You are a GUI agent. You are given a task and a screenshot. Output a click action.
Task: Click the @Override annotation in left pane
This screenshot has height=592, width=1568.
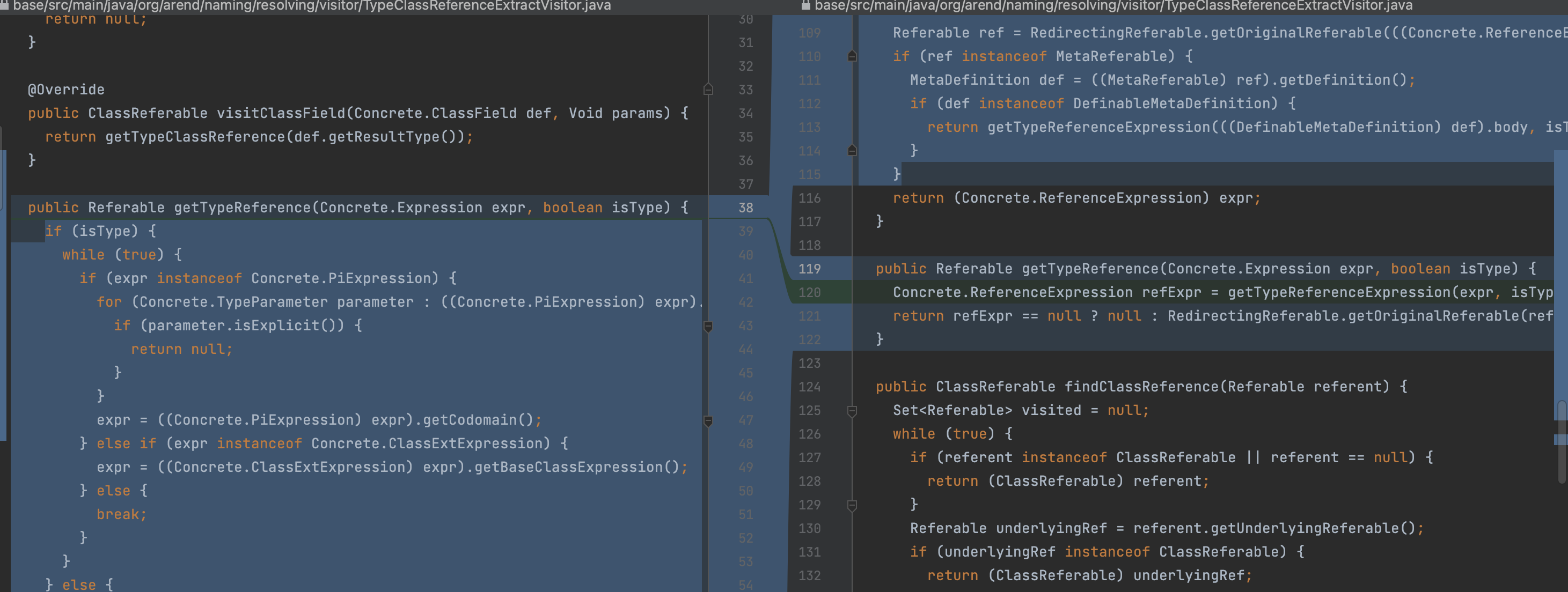tap(67, 90)
